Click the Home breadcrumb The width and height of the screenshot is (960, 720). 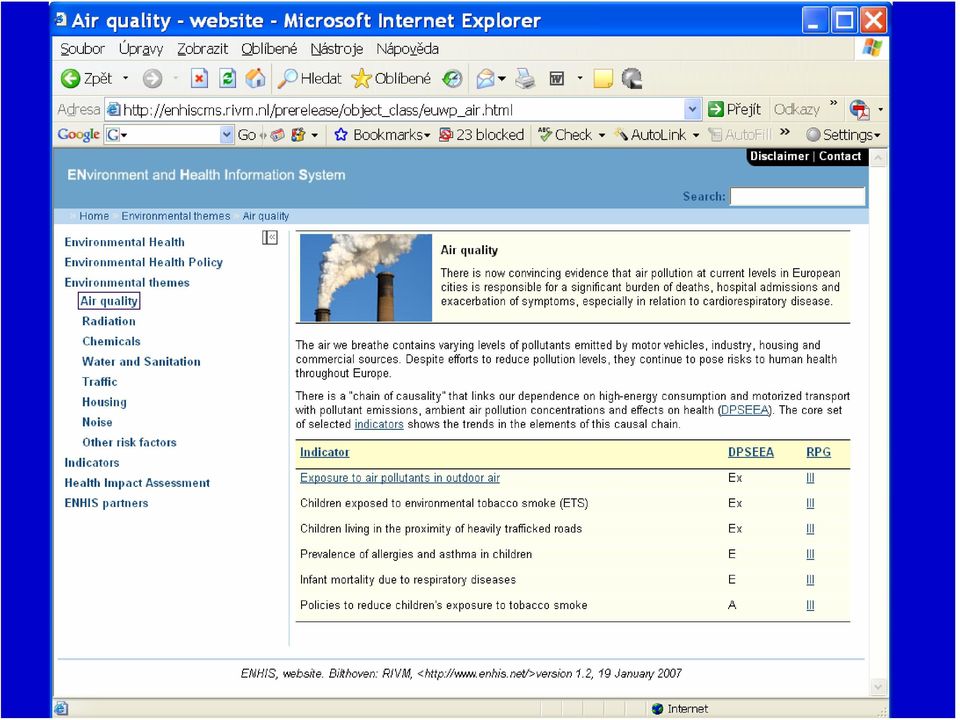[x=94, y=216]
